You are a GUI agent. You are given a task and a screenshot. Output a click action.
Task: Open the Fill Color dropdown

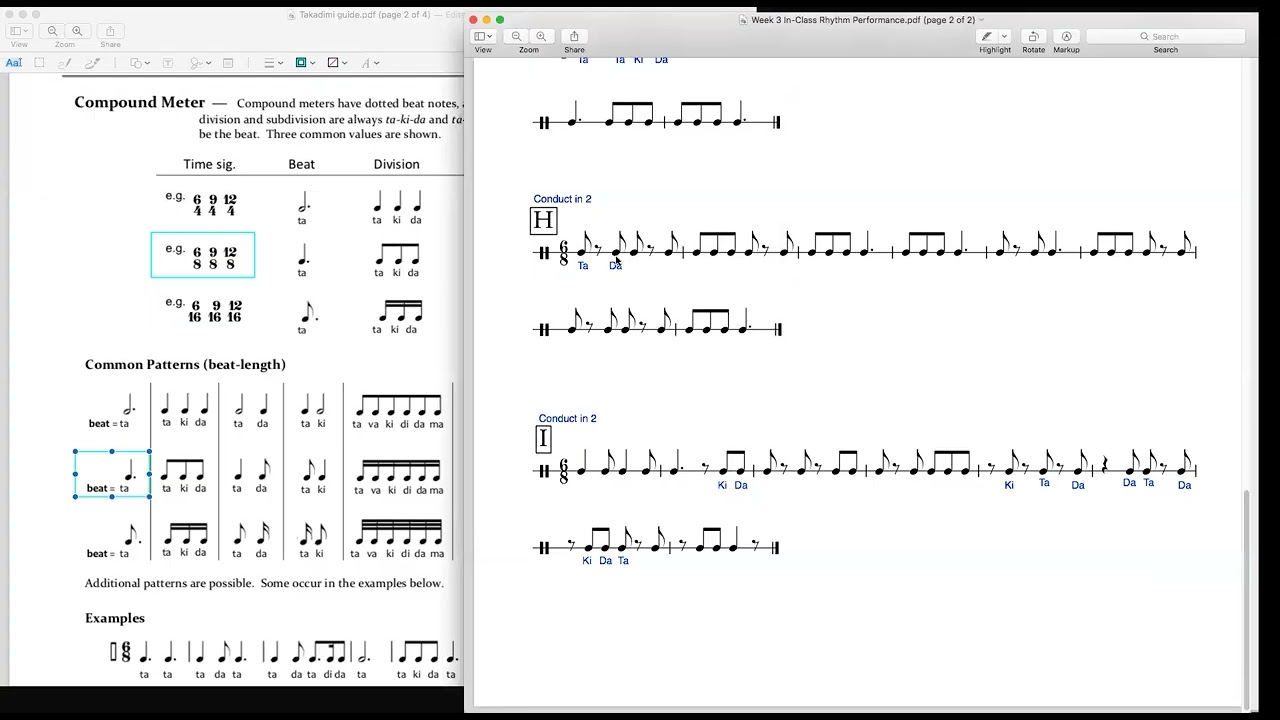tap(337, 63)
